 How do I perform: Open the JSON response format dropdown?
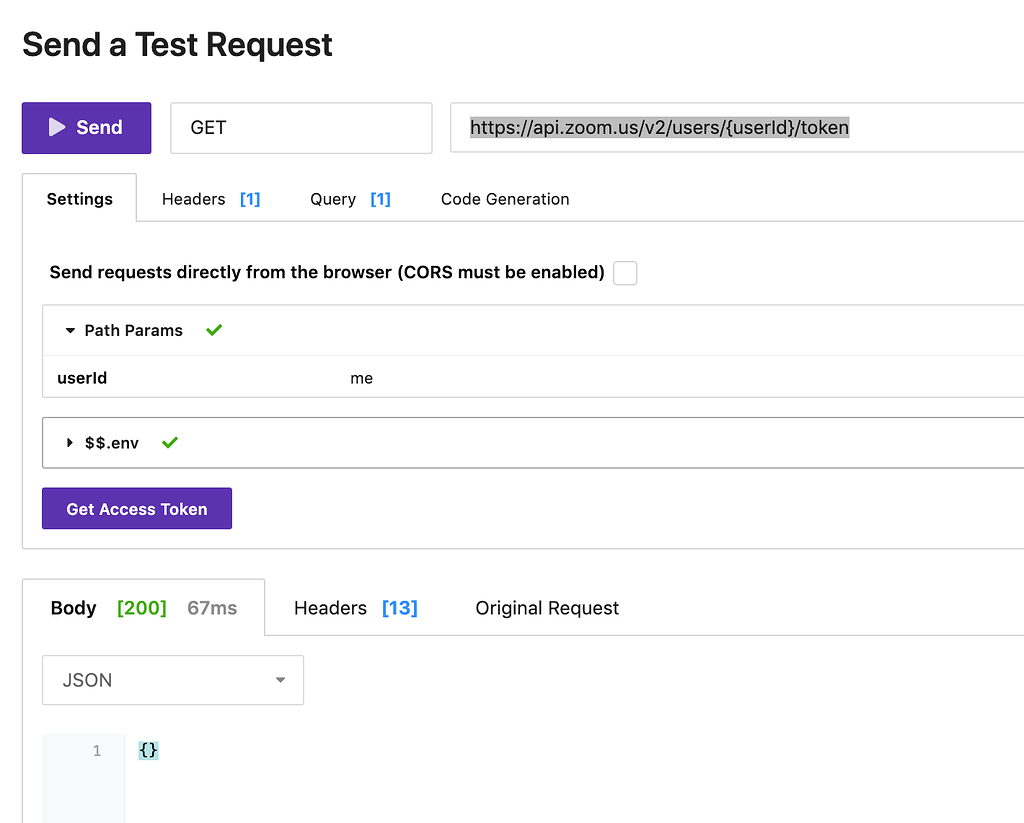(x=172, y=679)
